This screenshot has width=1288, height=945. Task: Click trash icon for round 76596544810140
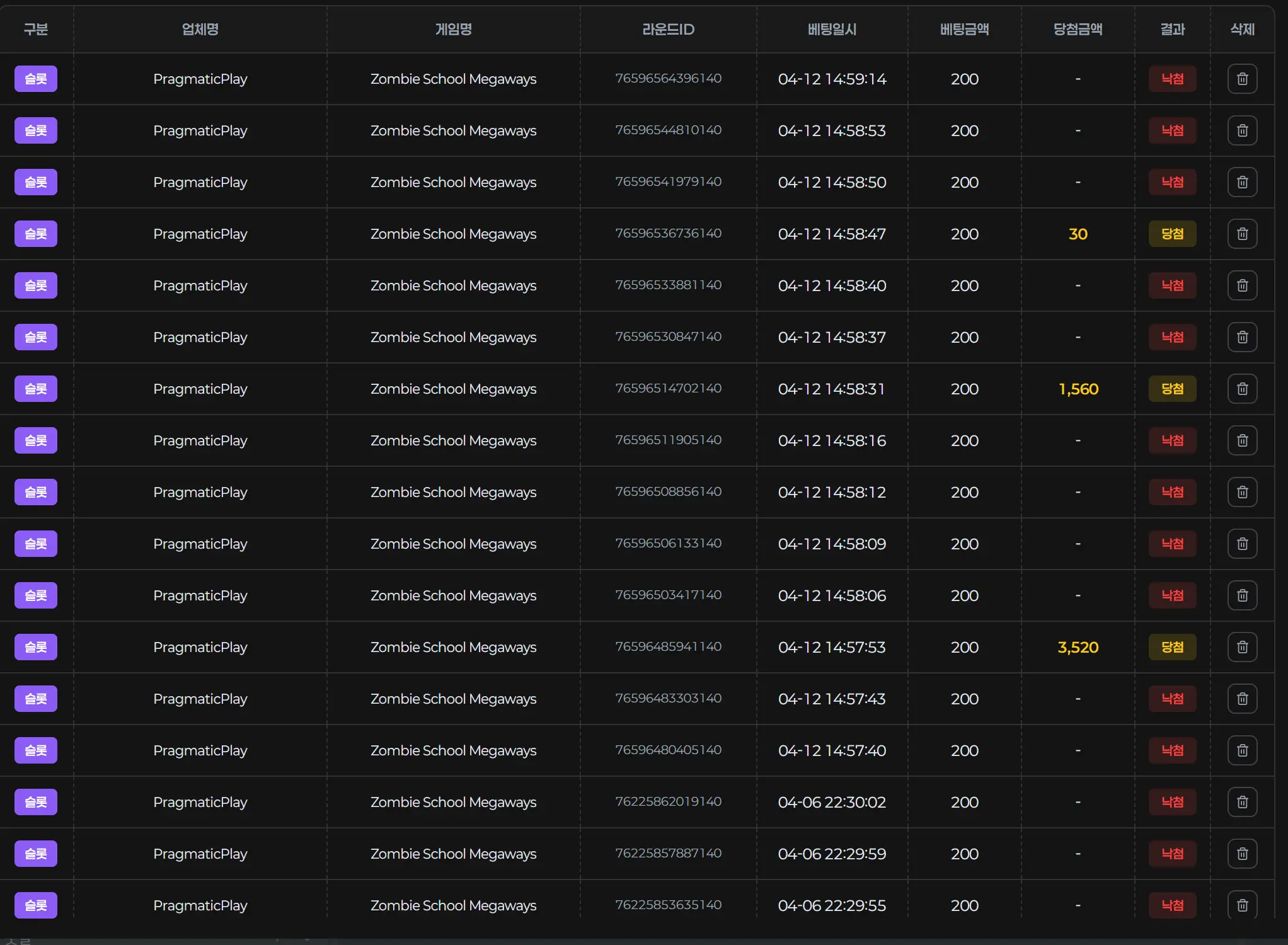point(1242,130)
